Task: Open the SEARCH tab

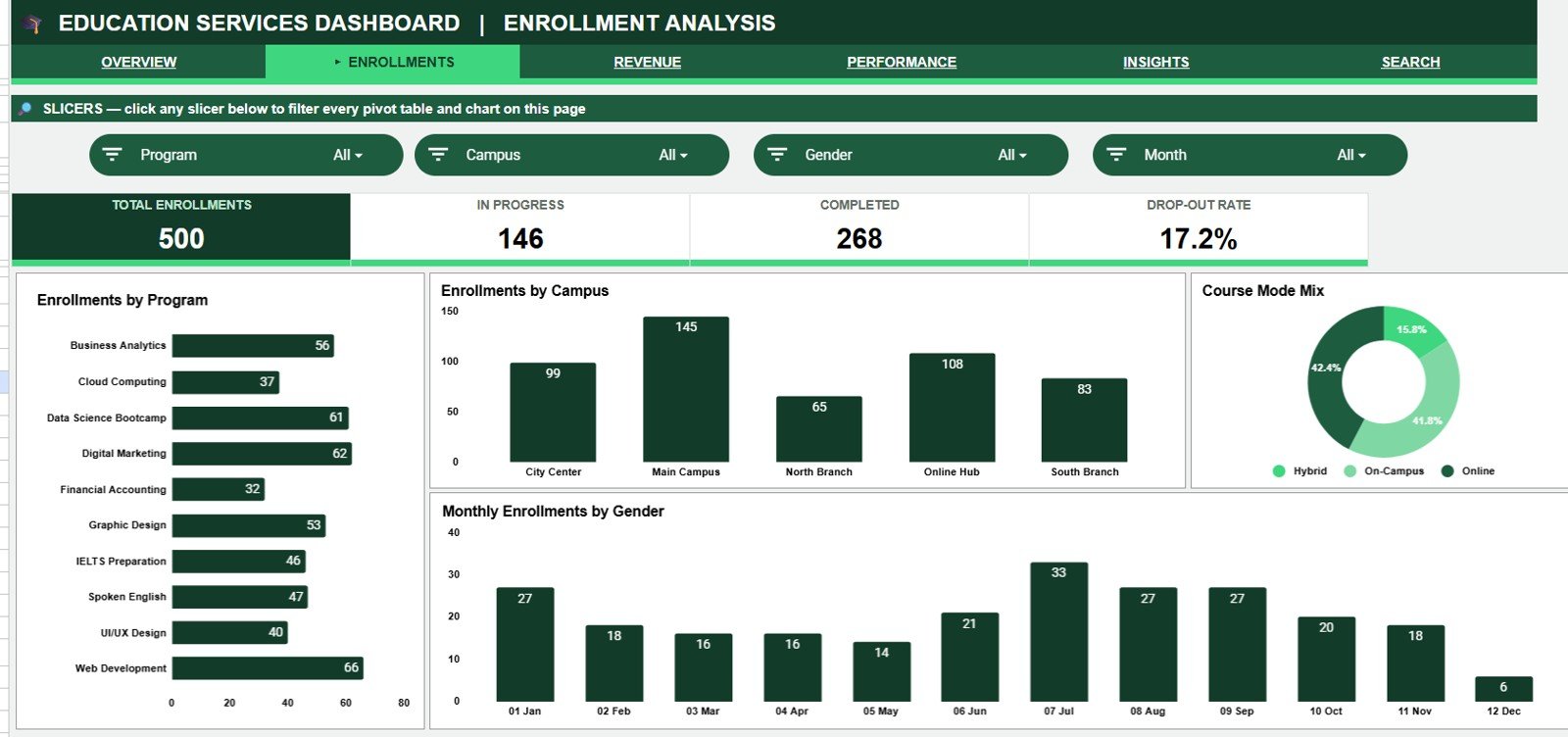Action: point(1410,62)
